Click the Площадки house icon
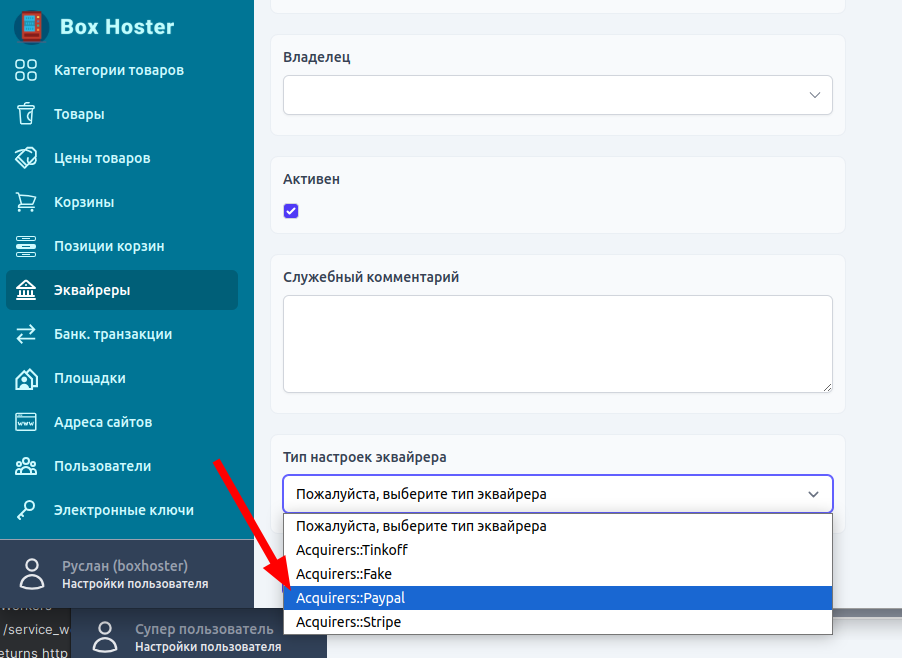Screen dimensions: 902x658 pos(26,378)
